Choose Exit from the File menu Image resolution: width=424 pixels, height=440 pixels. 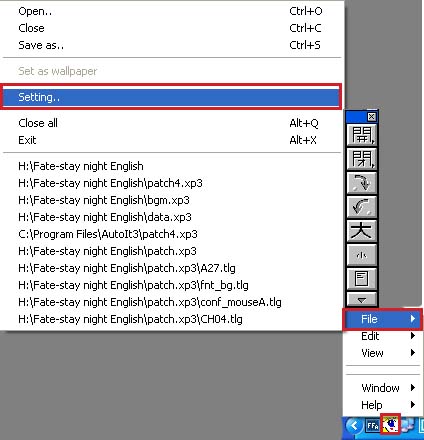pyautogui.click(x=172, y=140)
